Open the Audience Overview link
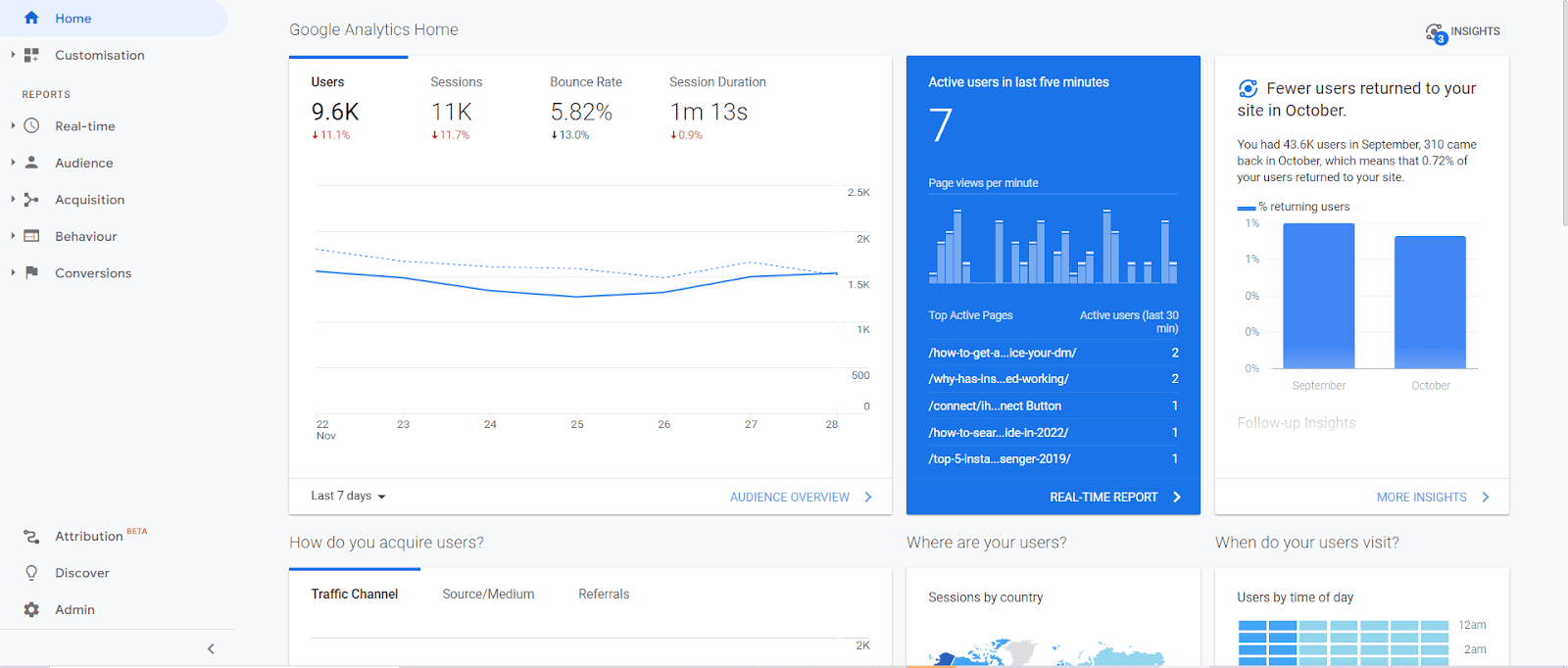This screenshot has width=1568, height=668. pos(790,497)
